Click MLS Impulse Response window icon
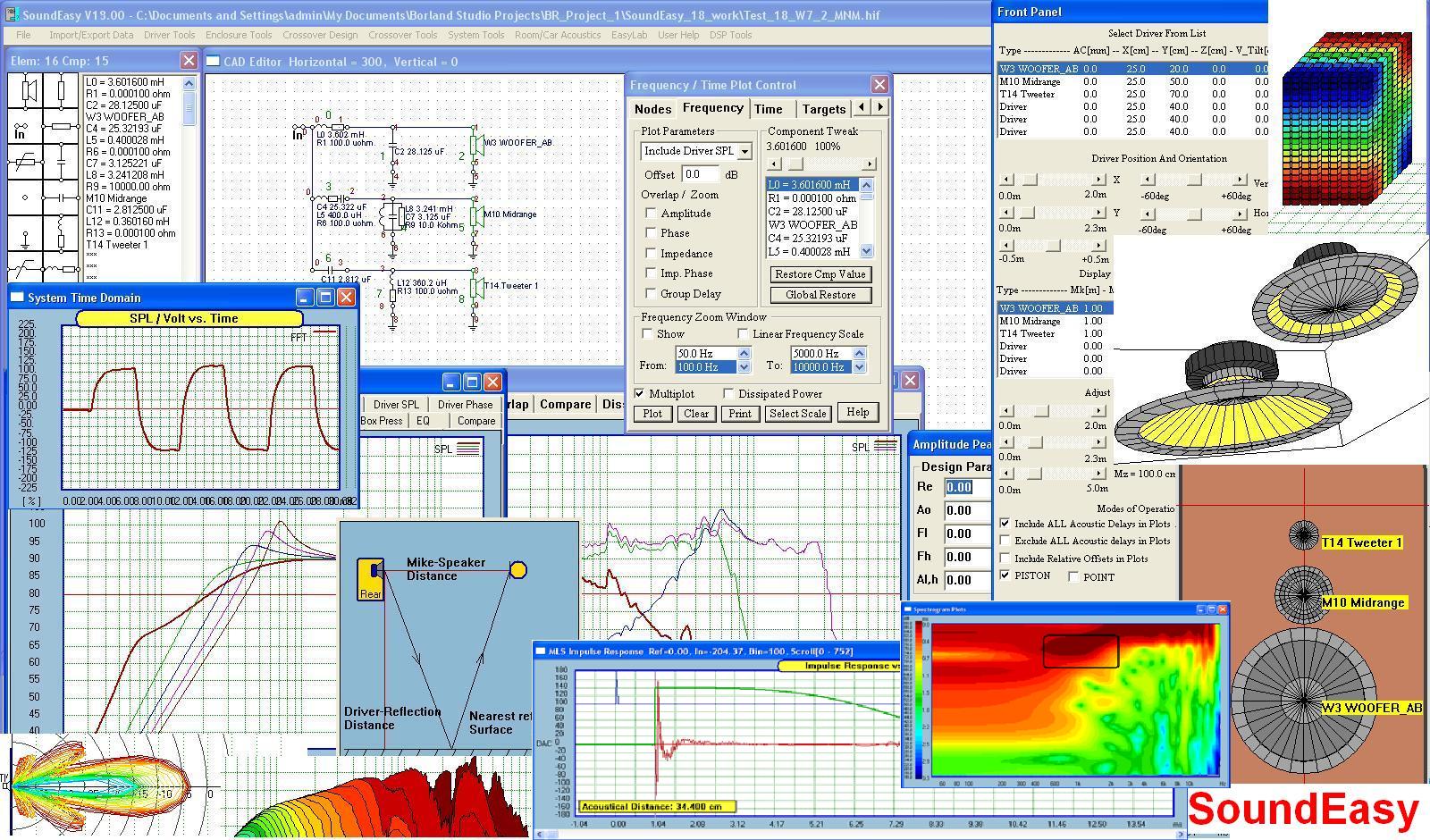The width and height of the screenshot is (1430, 840). tap(540, 651)
